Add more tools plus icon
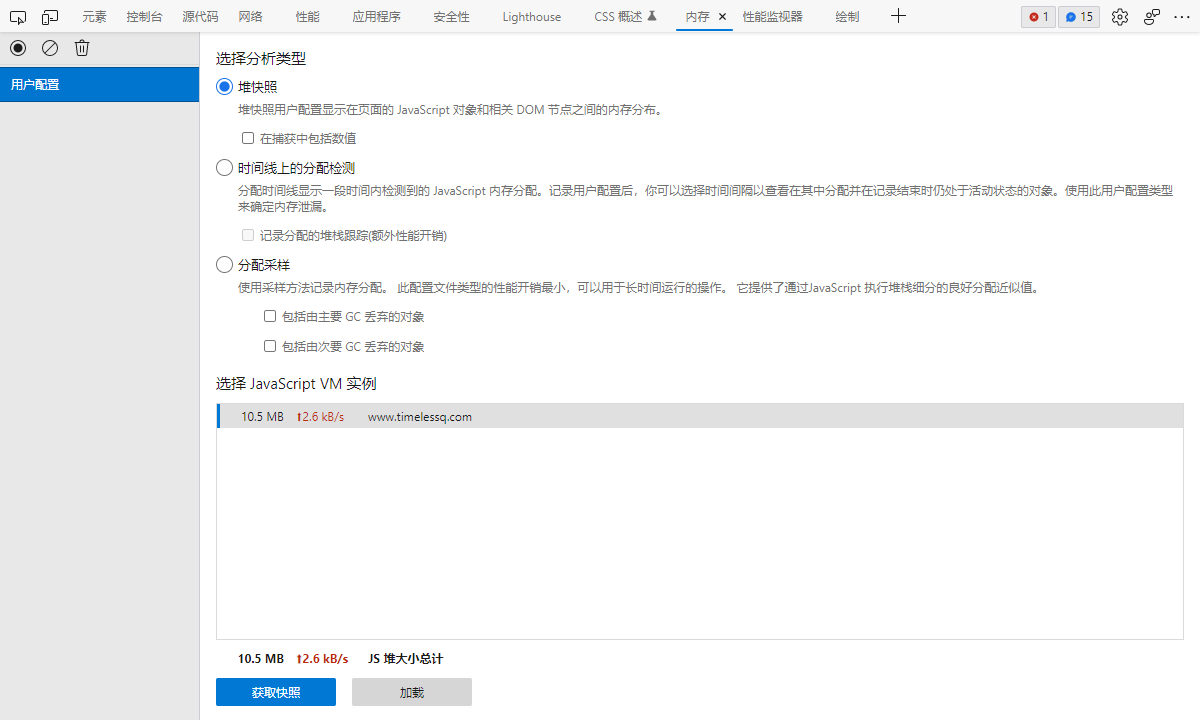This screenshot has width=1200, height=720. [898, 16]
